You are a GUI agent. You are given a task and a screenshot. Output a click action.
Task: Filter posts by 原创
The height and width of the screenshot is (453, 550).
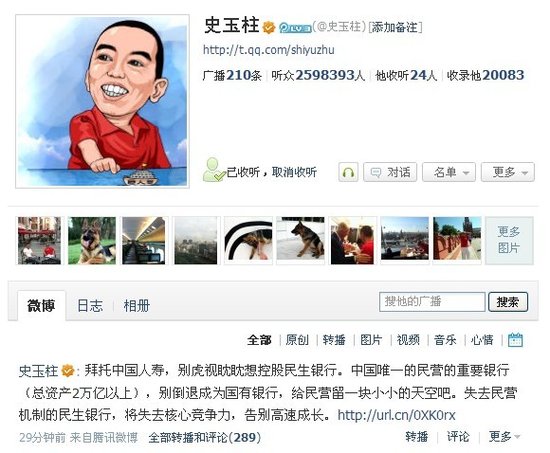[297, 340]
